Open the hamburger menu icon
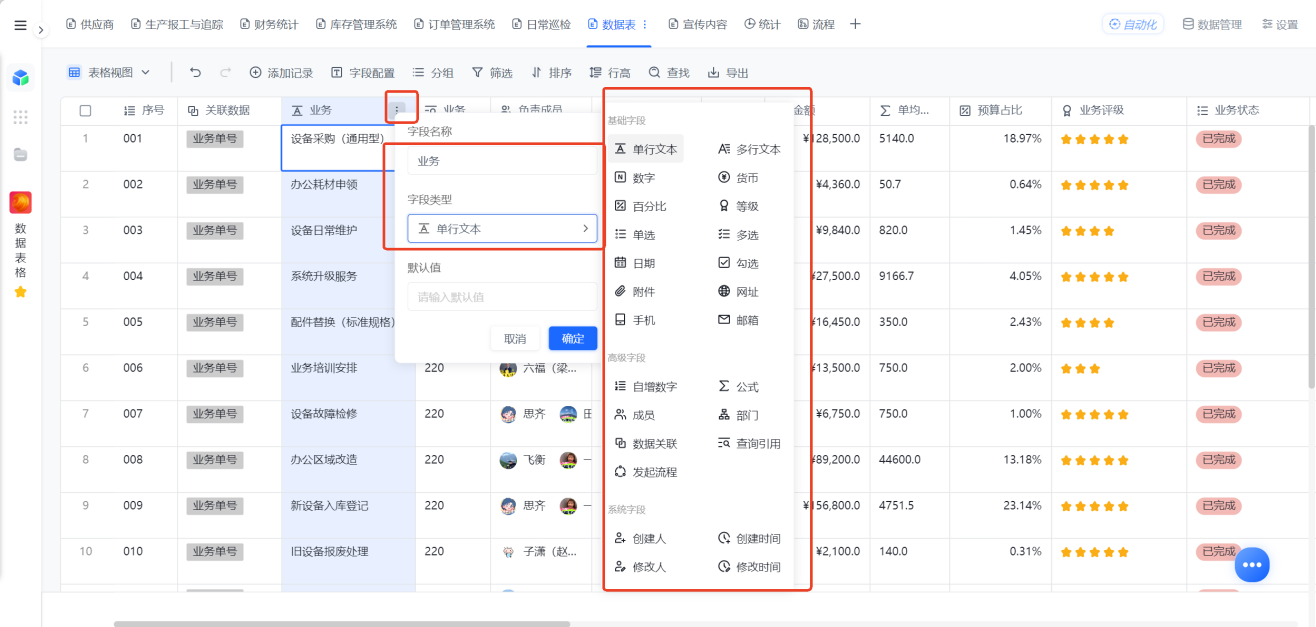Image resolution: width=1316 pixels, height=627 pixels. coord(20,25)
